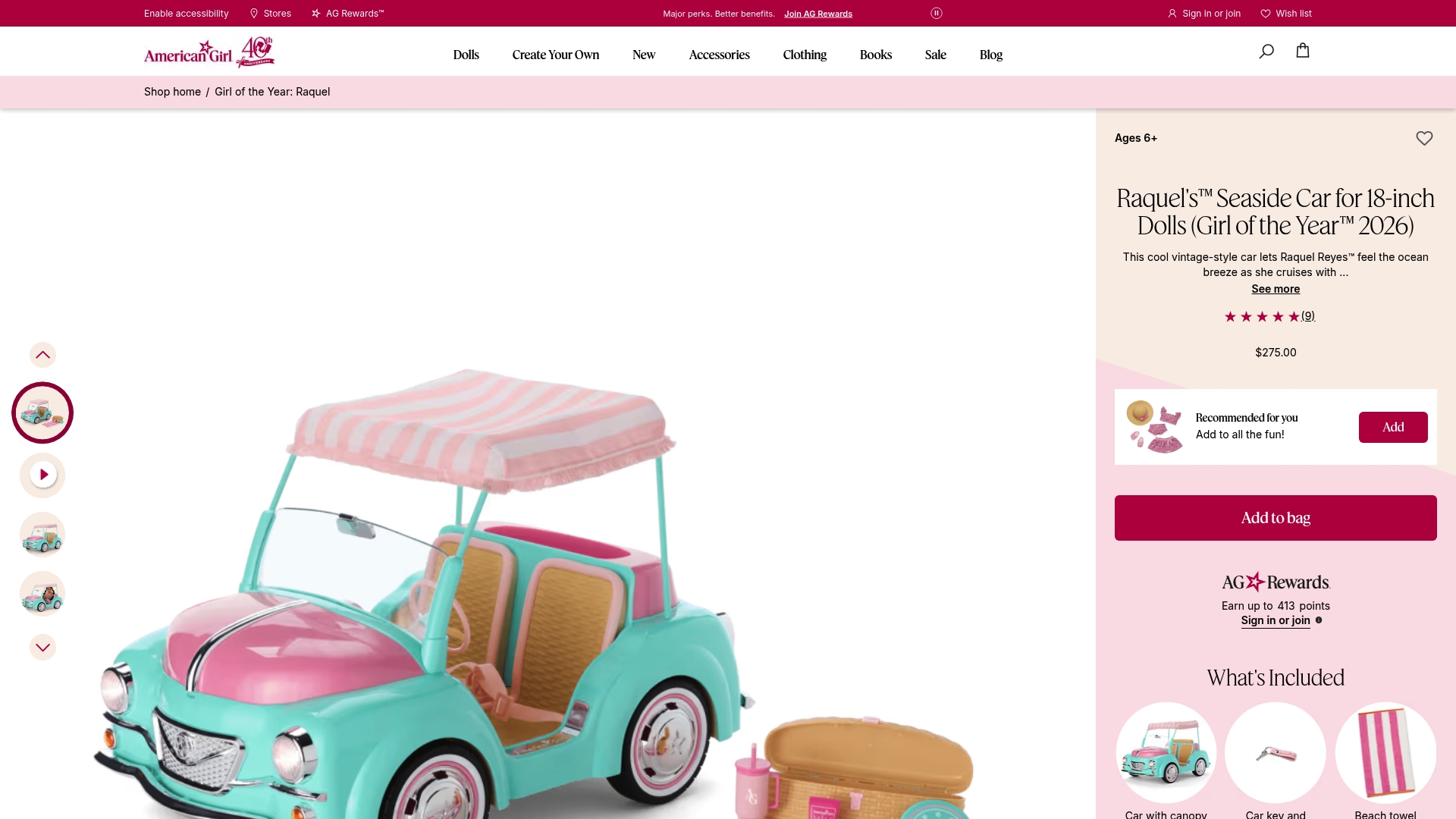Open the (9) reviews link

(1308, 316)
